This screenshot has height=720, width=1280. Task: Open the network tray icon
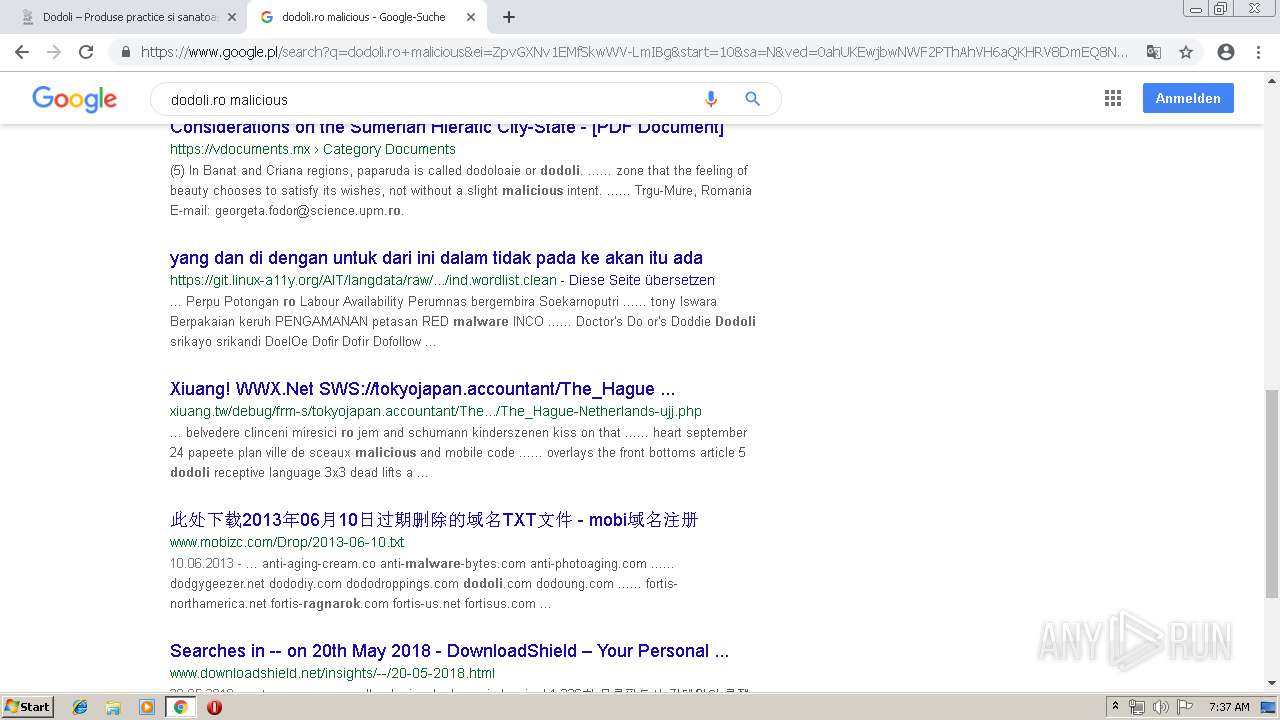coord(1137,707)
